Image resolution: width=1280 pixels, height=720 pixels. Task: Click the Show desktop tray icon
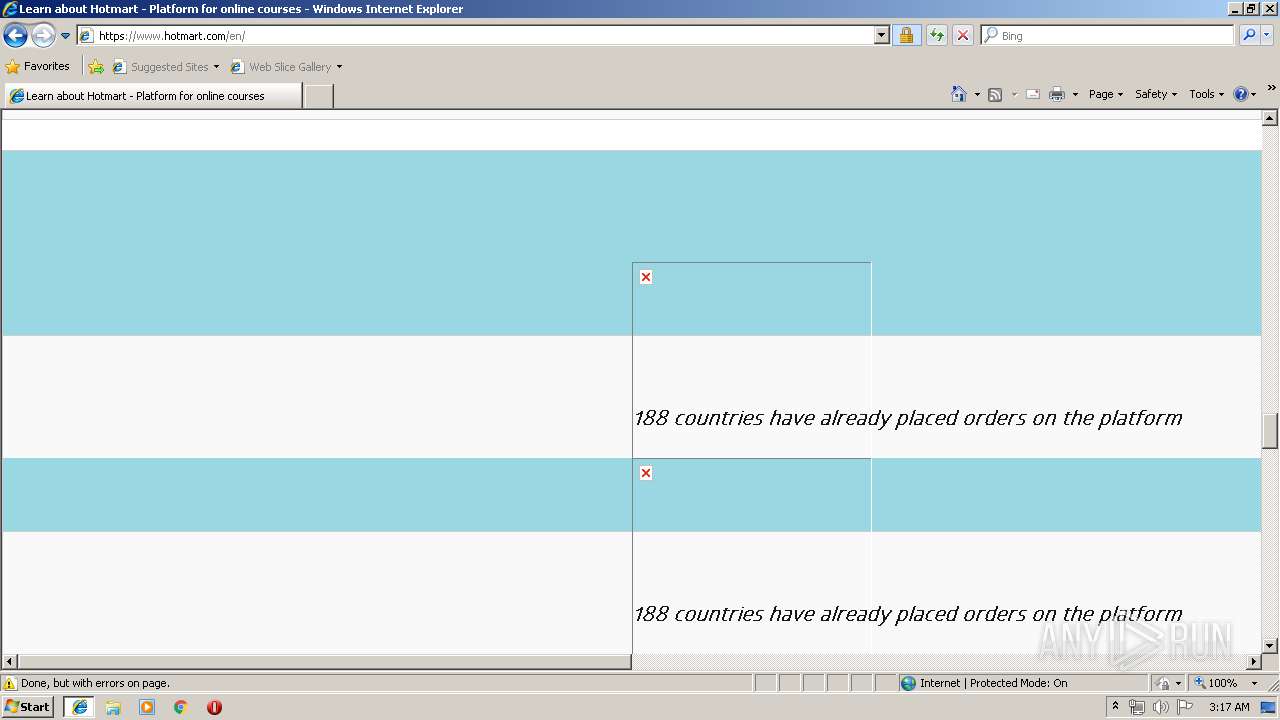pyautogui.click(x=1269, y=707)
